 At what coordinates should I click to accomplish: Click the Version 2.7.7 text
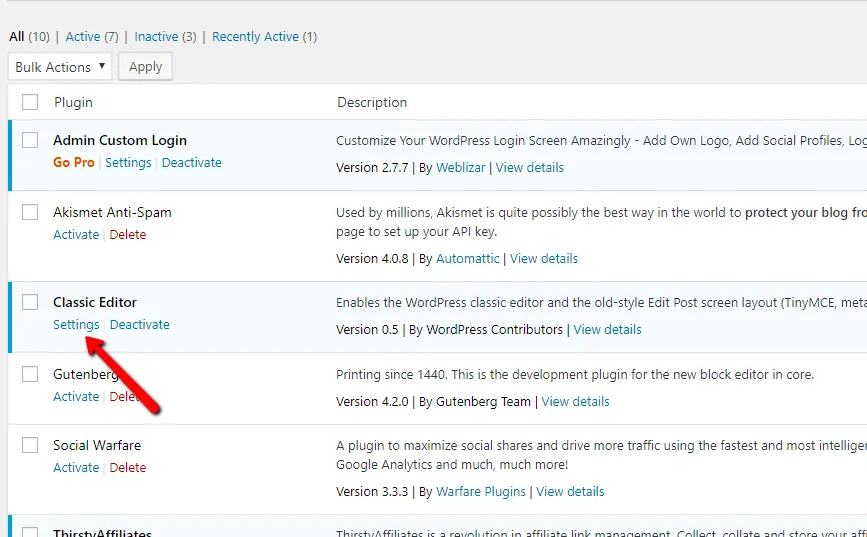coord(372,168)
